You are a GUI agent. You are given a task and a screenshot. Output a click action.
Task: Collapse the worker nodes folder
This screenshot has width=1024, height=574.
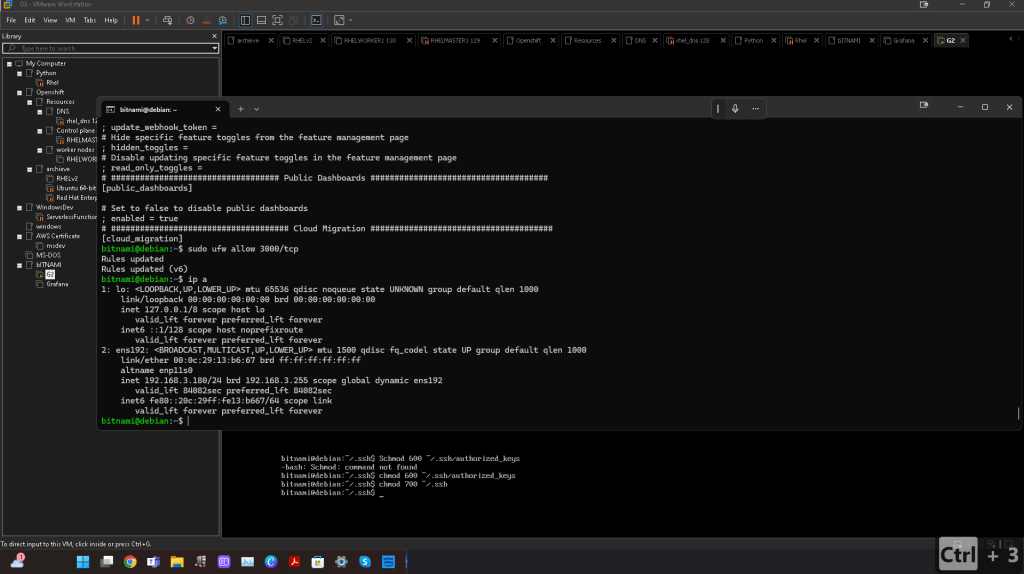(40, 150)
